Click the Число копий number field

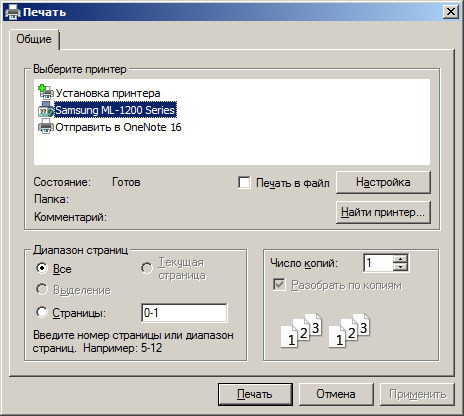click(x=379, y=263)
